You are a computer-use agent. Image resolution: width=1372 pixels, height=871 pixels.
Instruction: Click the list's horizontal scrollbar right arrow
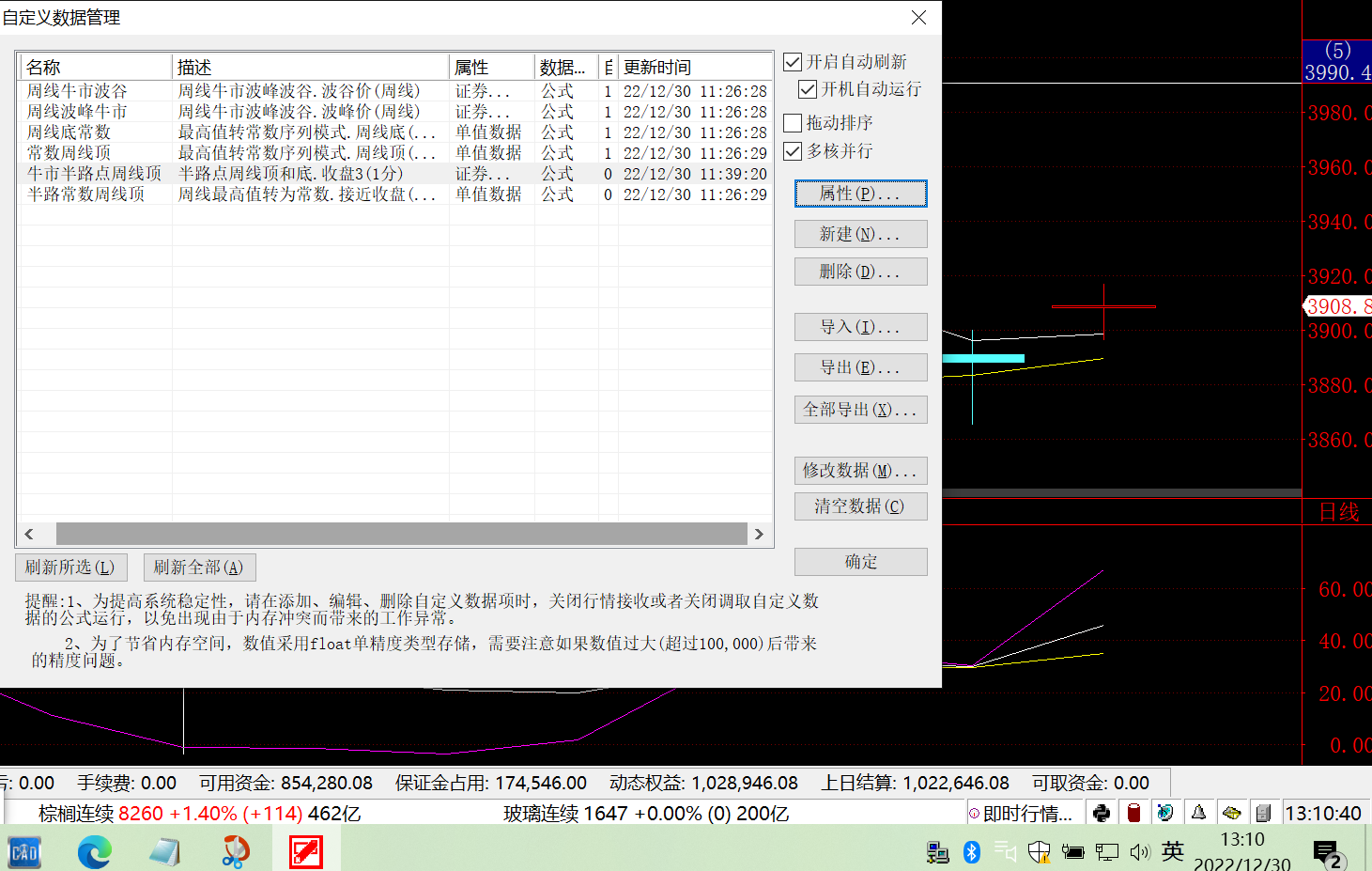point(760,534)
